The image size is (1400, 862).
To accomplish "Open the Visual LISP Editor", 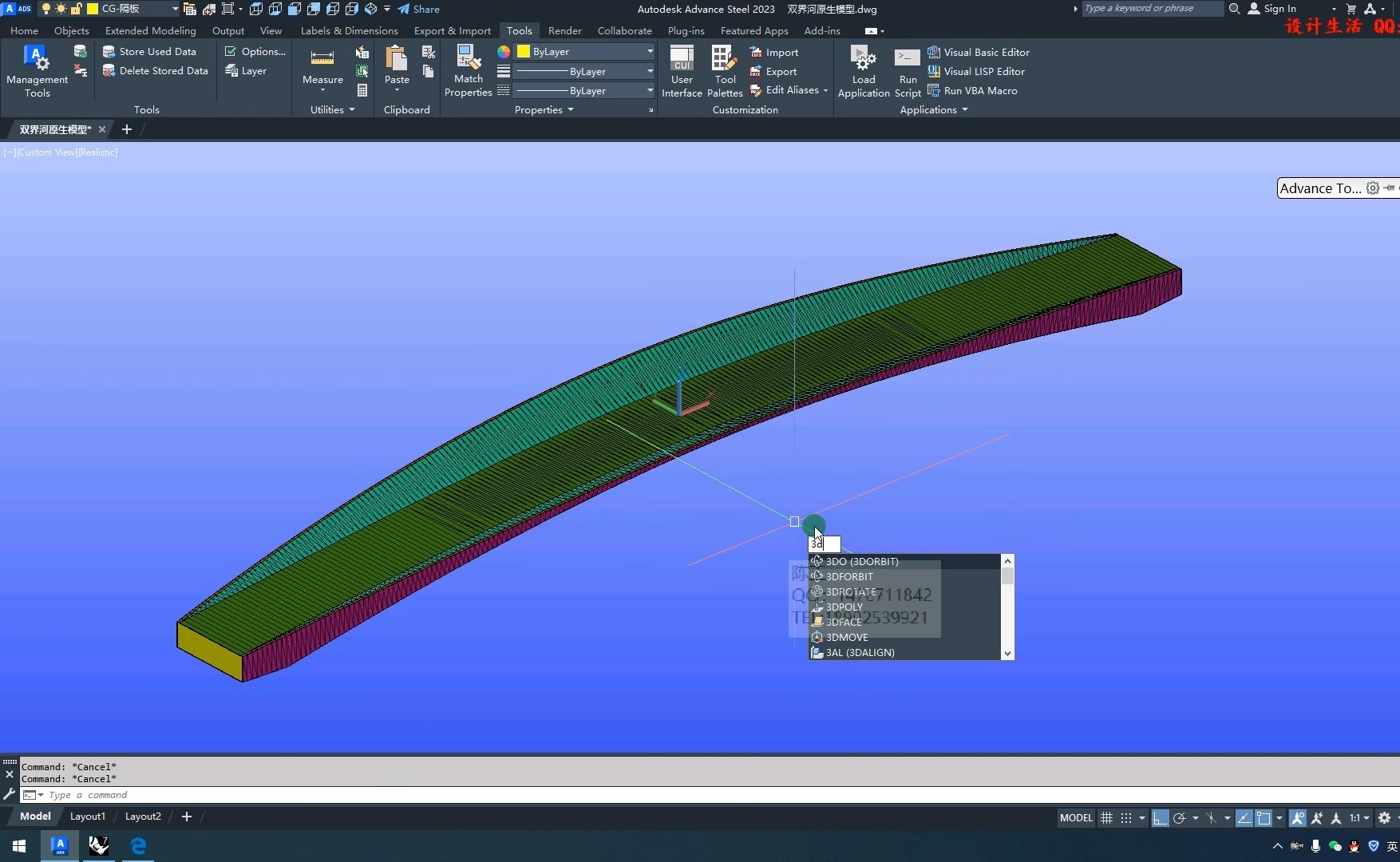I will (x=976, y=71).
